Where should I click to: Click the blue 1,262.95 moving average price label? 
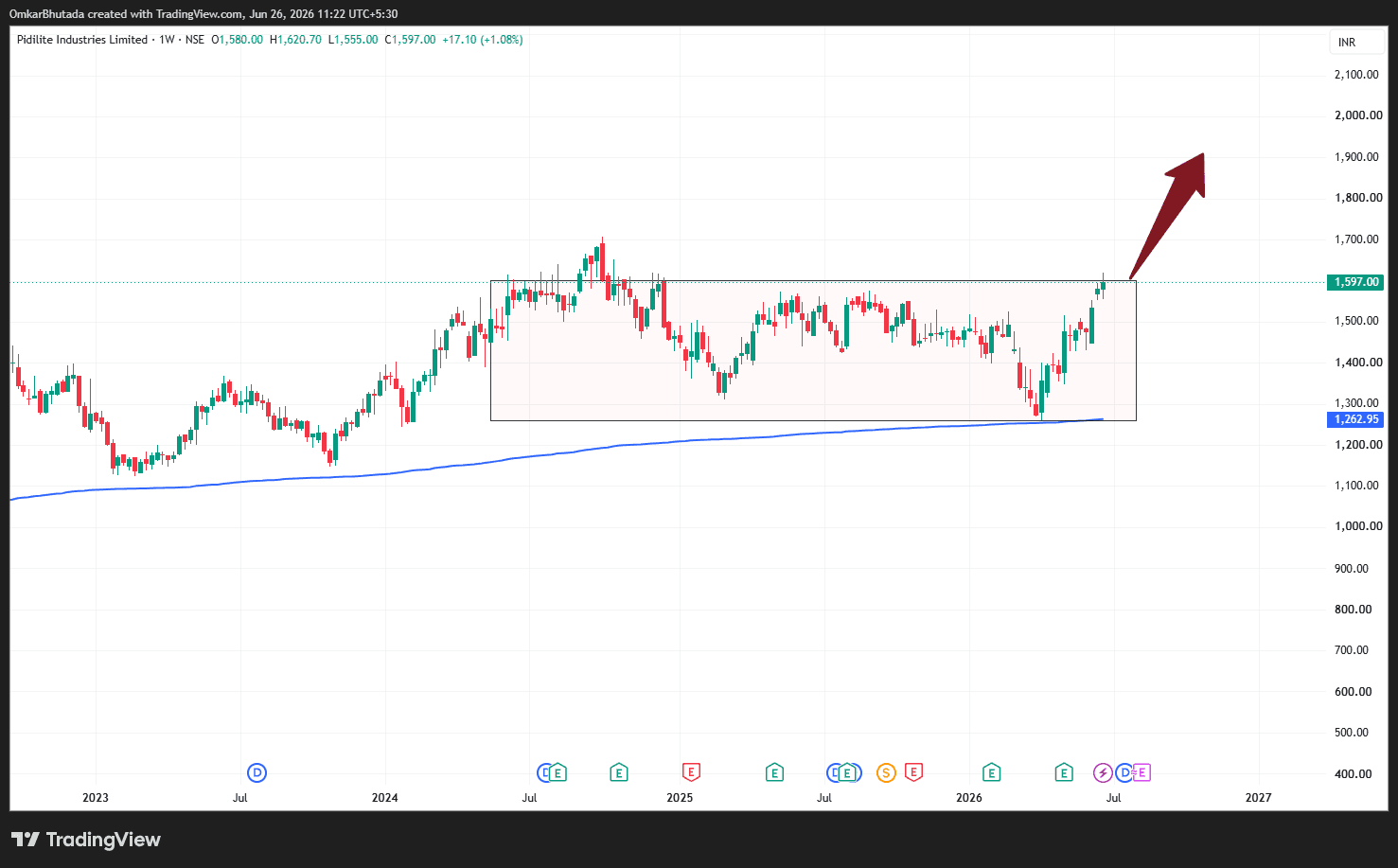tap(1356, 419)
